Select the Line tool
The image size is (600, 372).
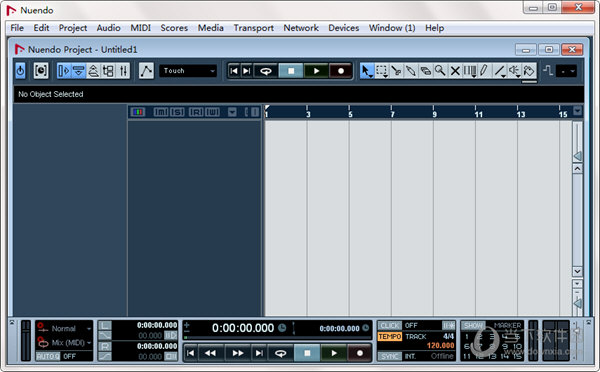tap(499, 71)
